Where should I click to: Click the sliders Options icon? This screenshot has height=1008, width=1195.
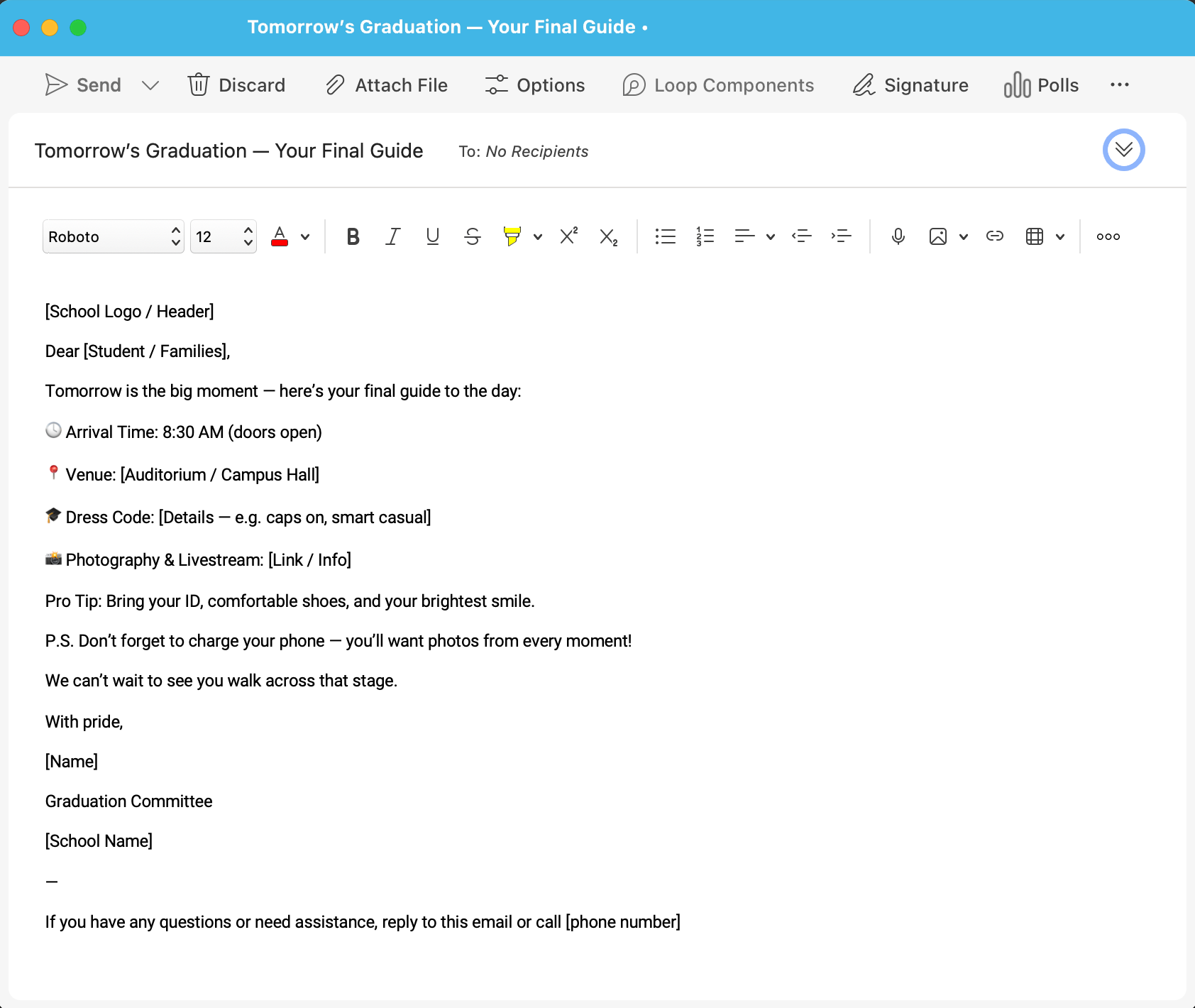[x=497, y=84]
